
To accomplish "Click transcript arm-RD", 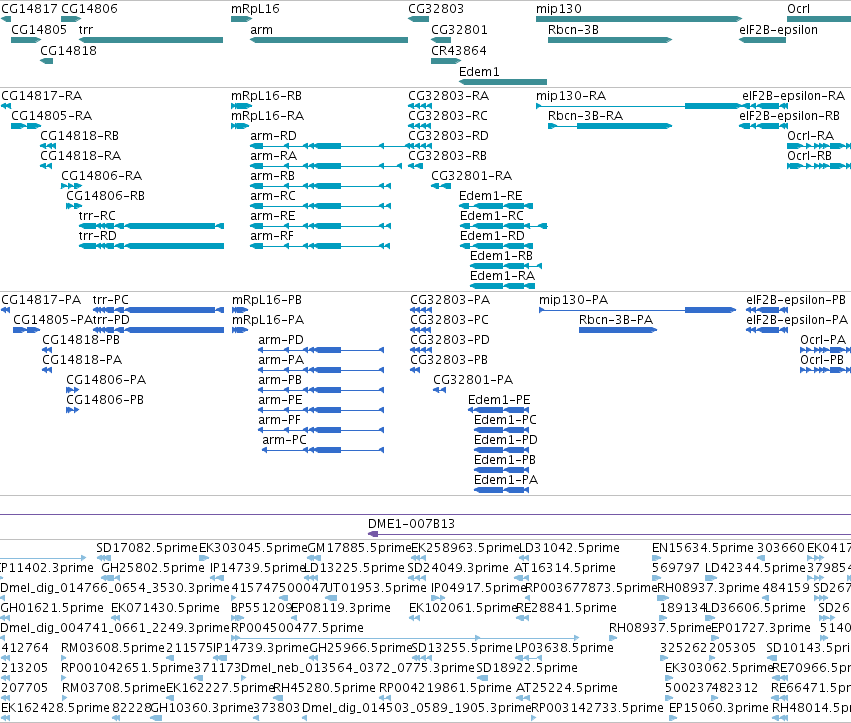I will pyautogui.click(x=329, y=146).
